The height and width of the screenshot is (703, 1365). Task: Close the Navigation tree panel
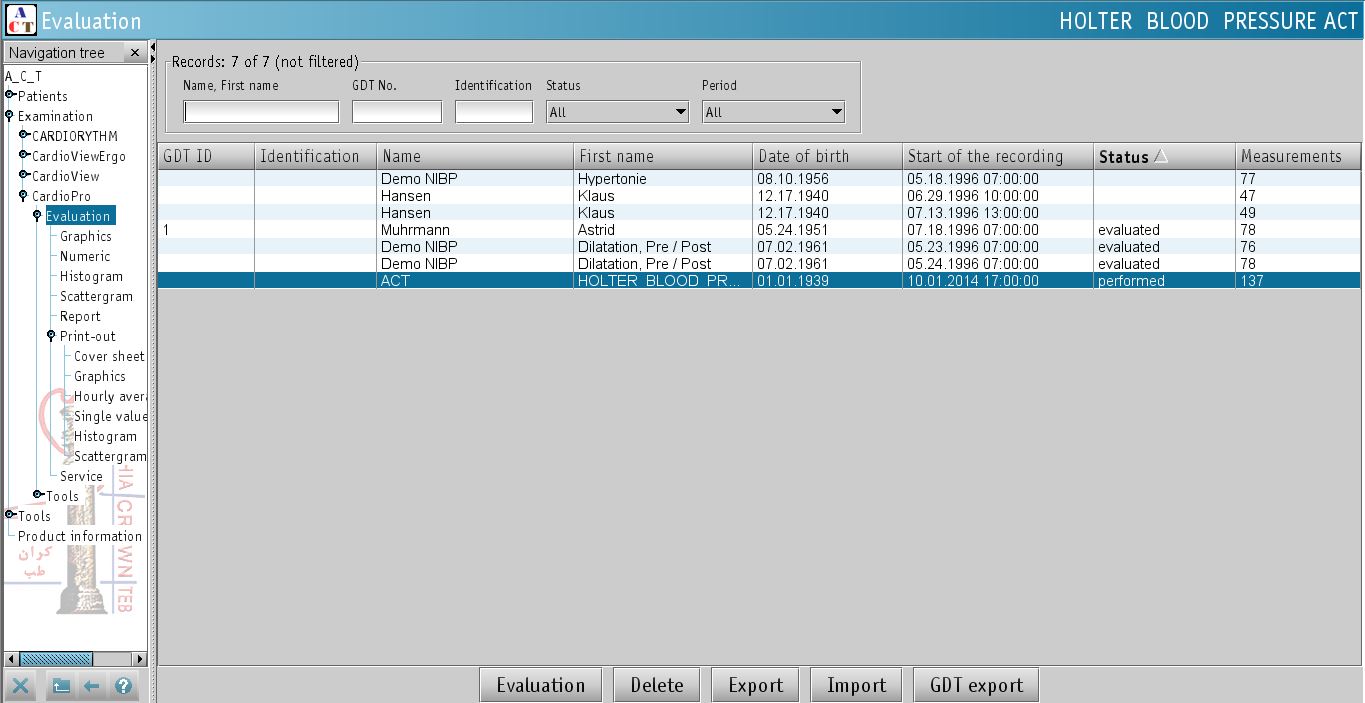[x=135, y=52]
